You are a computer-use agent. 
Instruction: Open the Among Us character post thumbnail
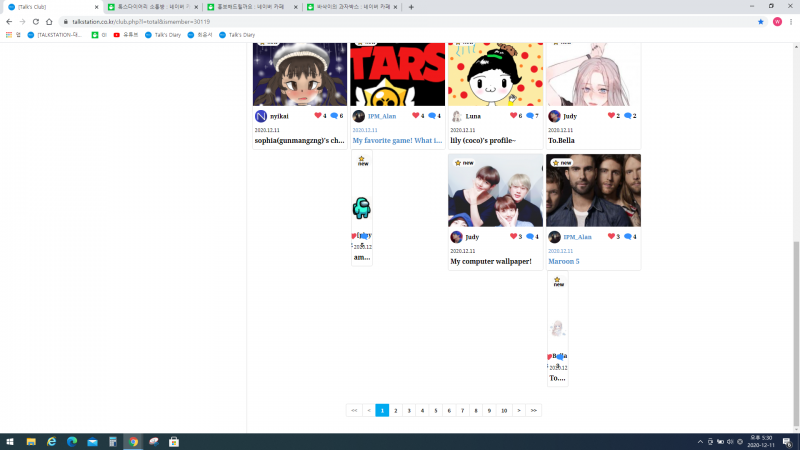[x=361, y=208]
